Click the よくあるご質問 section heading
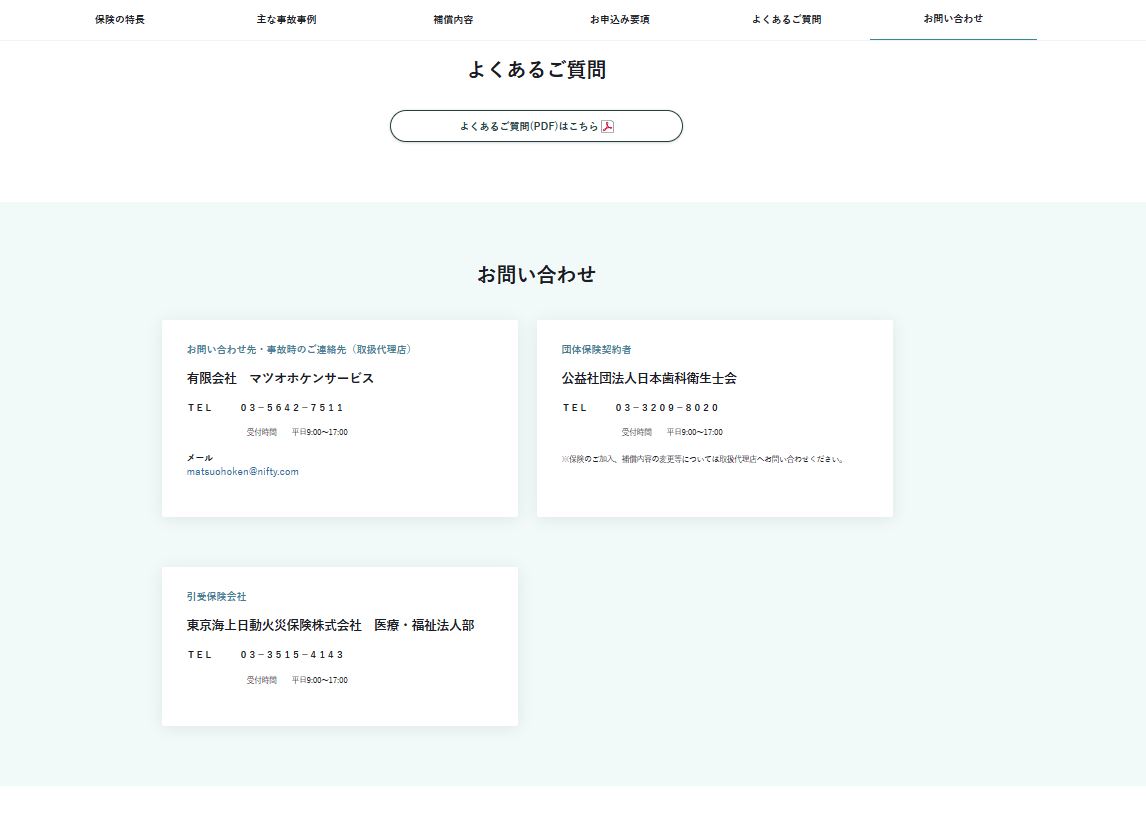The width and height of the screenshot is (1146, 834). coord(536,70)
